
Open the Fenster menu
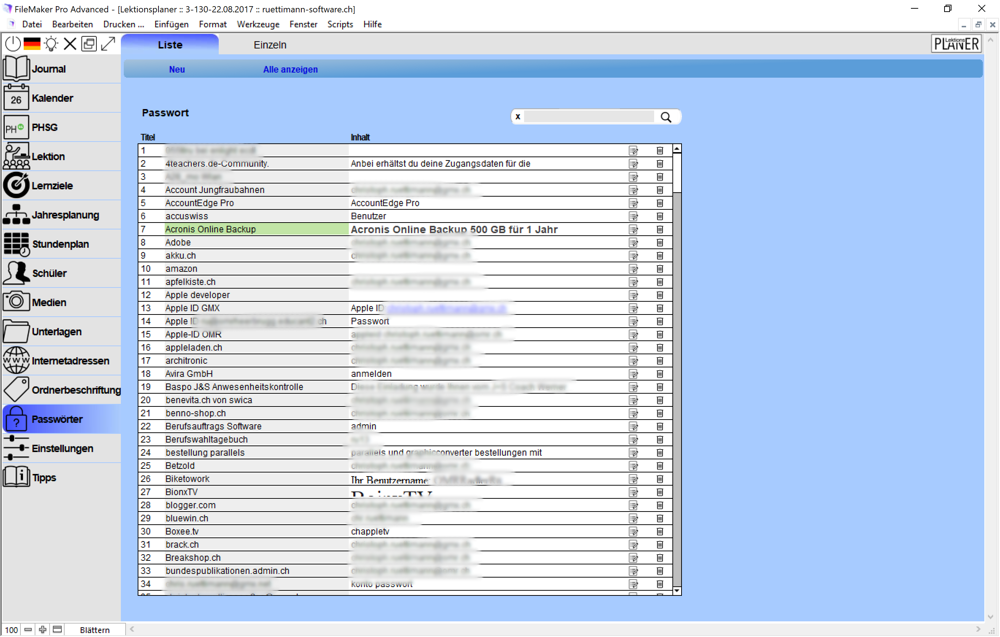[x=303, y=24]
